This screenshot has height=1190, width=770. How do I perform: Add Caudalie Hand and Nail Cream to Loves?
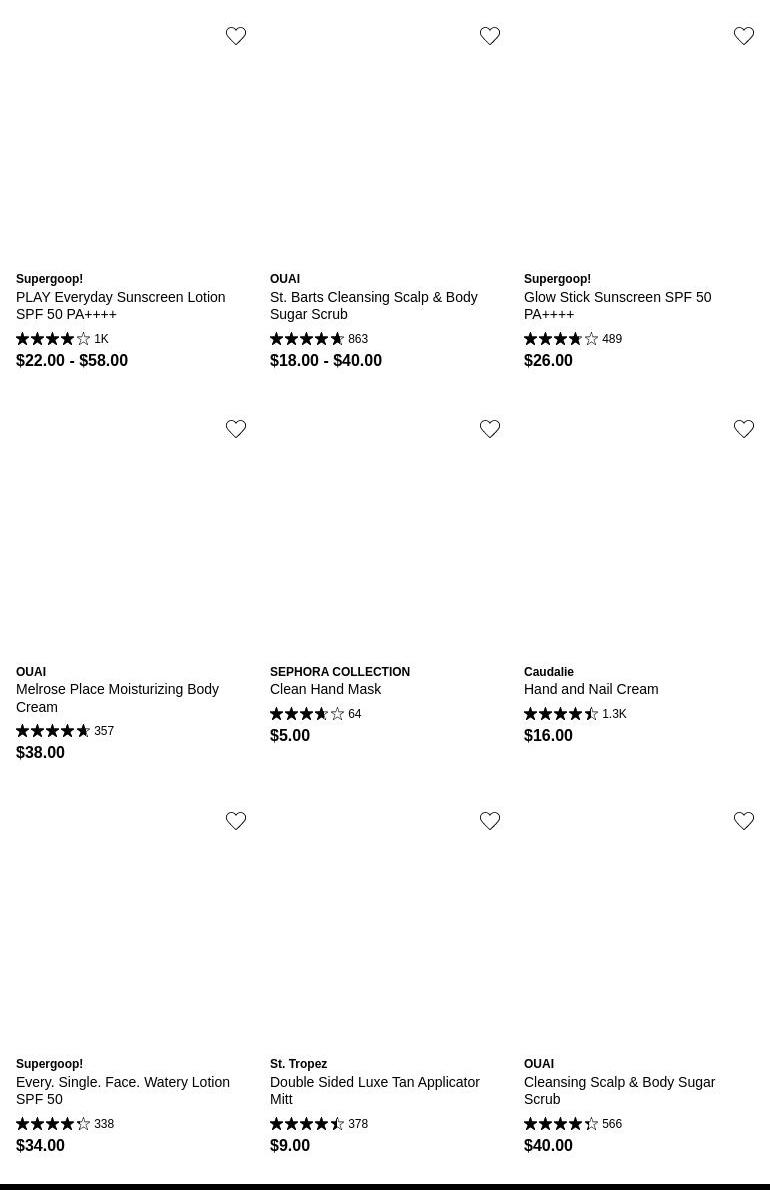click(x=744, y=429)
